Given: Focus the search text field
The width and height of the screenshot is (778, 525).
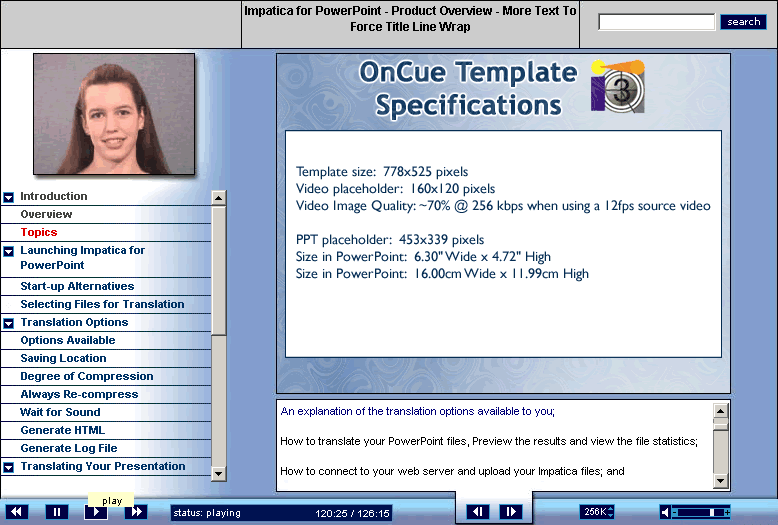Looking at the screenshot, I should [x=656, y=22].
